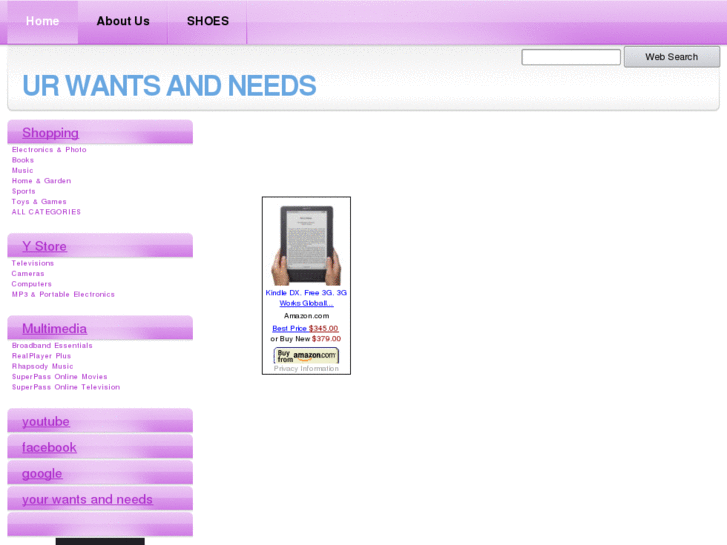Viewport: 727px width, 545px height.
Task: Open the your wants and needs link
Action: [87, 500]
